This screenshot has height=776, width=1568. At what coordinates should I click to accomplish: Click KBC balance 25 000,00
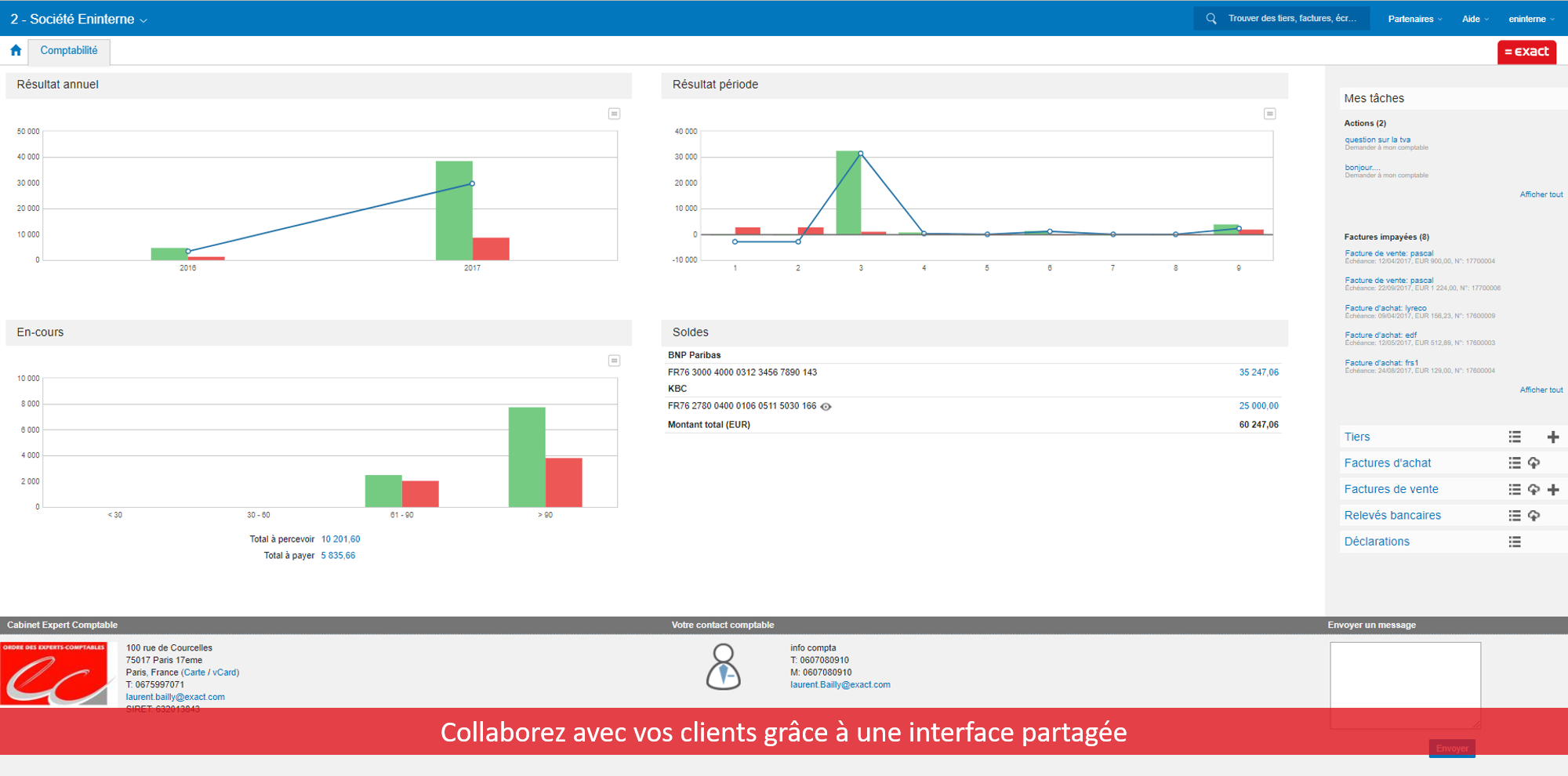pos(1258,406)
